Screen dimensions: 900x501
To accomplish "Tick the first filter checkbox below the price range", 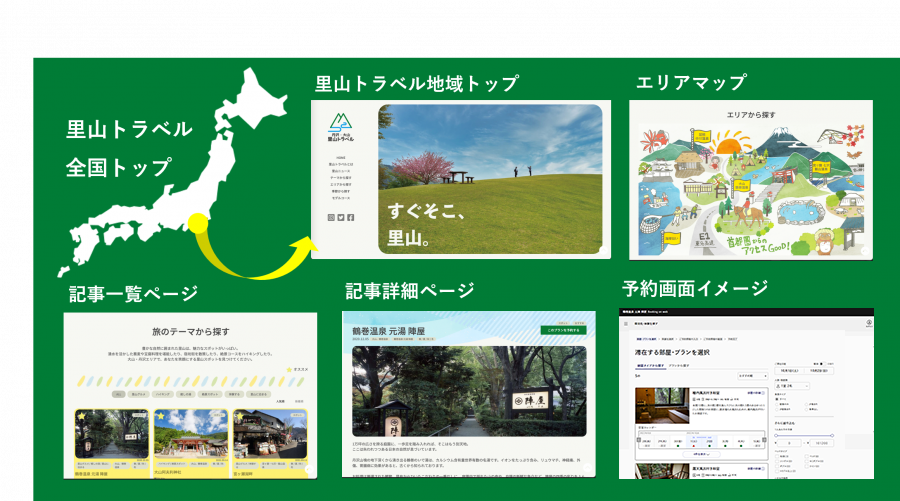I will (777, 456).
